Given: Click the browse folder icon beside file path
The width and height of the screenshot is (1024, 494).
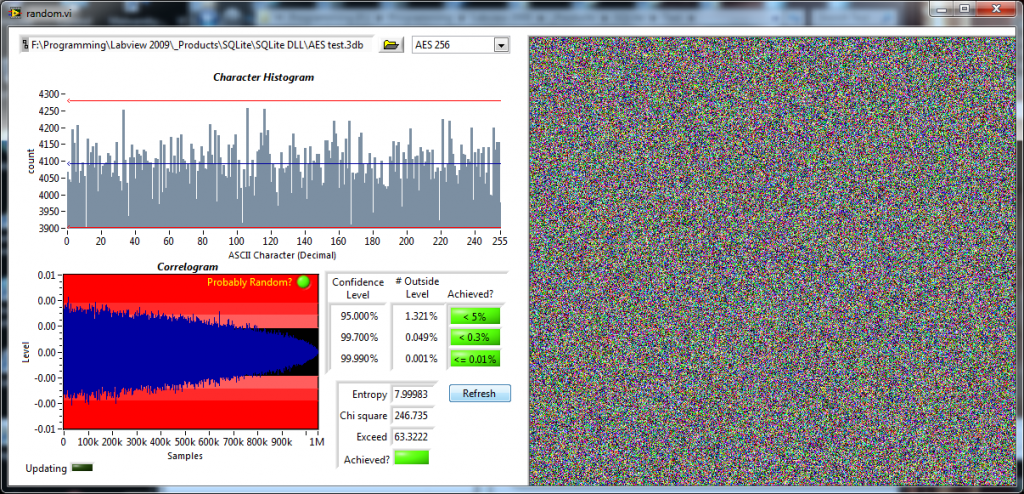Looking at the screenshot, I should (391, 45).
